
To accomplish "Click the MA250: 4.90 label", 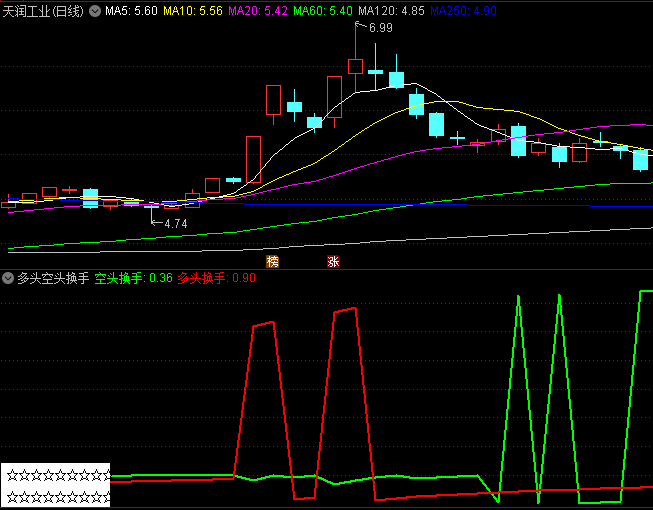I will [x=463, y=11].
